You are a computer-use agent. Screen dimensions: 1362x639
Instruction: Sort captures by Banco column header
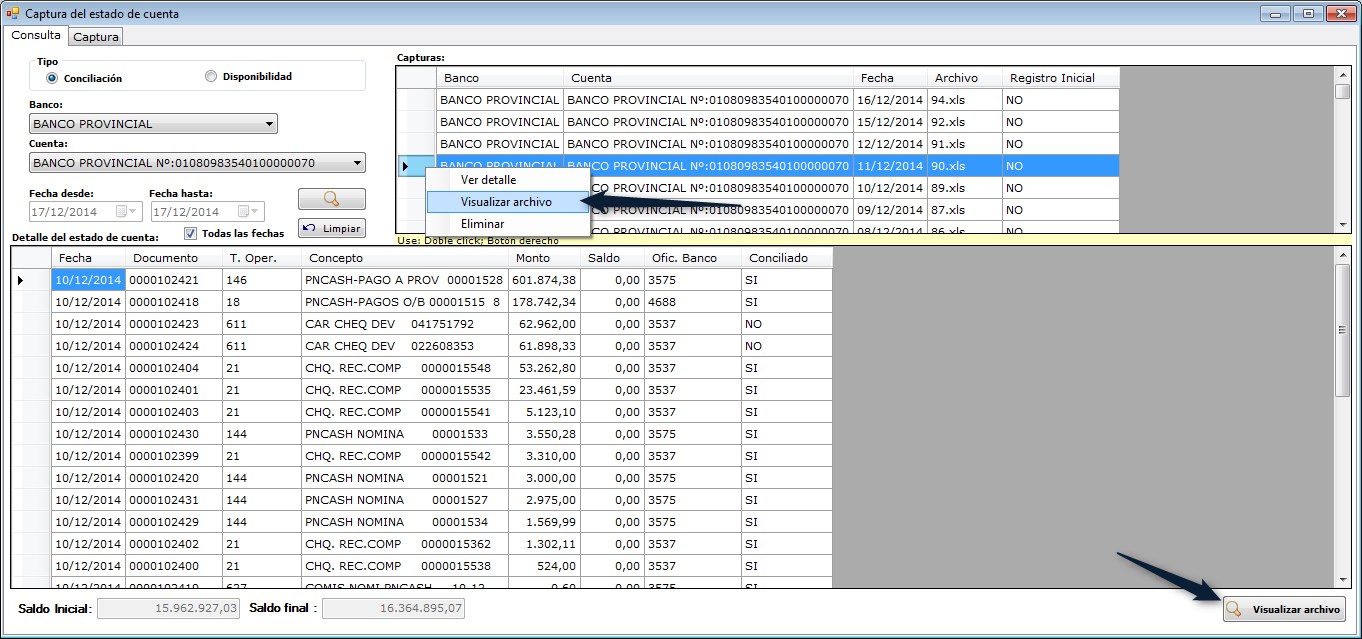500,78
